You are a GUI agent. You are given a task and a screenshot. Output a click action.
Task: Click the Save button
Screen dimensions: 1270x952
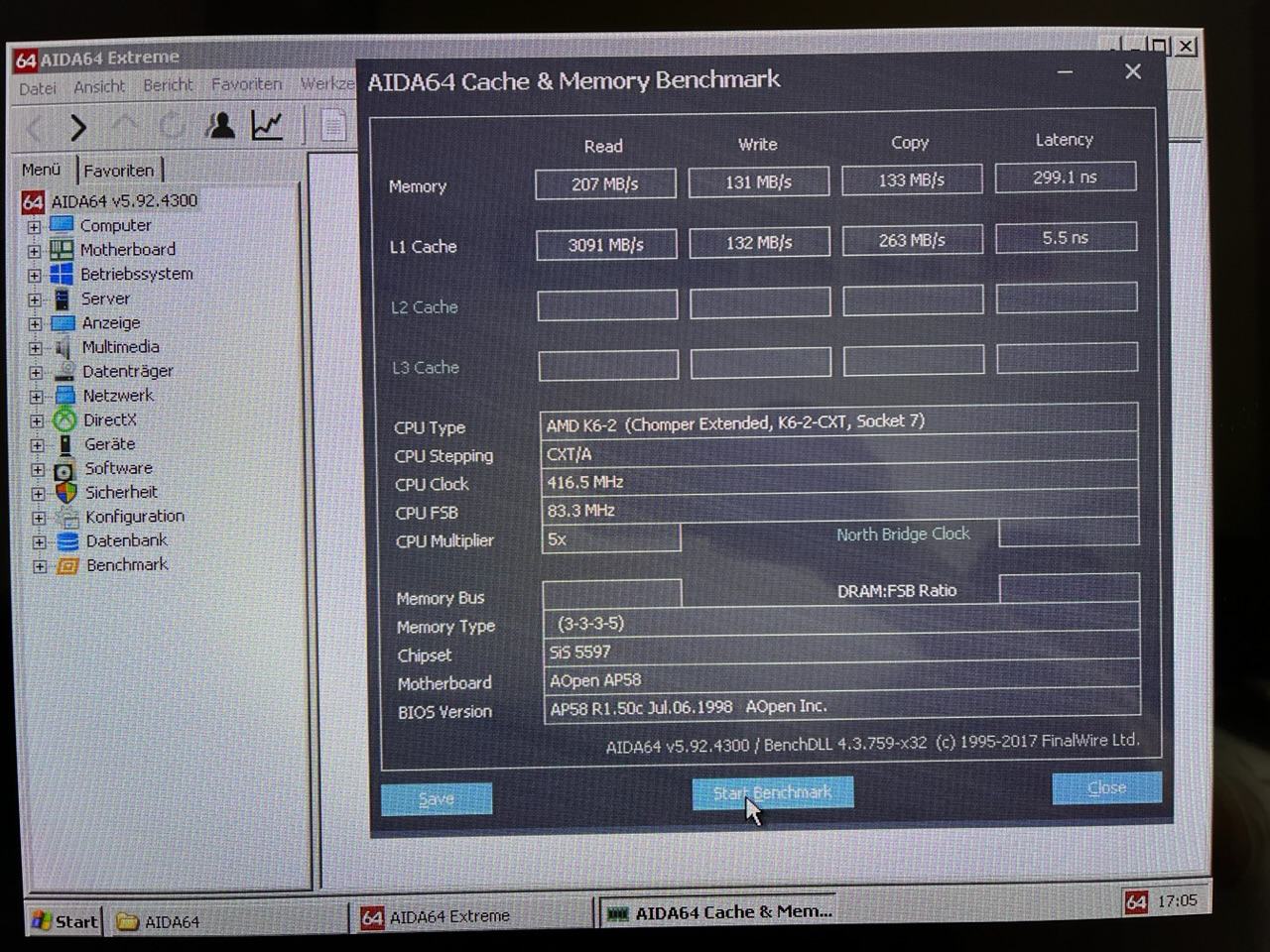click(x=437, y=799)
